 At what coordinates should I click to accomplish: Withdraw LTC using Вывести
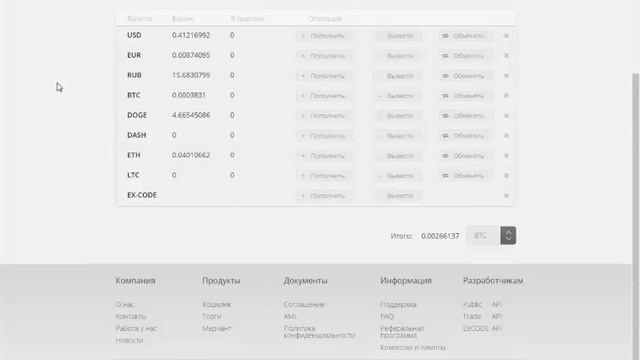[x=397, y=176]
